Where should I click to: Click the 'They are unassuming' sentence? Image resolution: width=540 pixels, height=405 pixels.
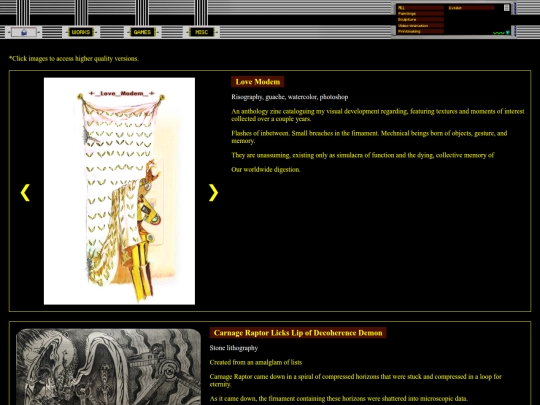tap(363, 155)
